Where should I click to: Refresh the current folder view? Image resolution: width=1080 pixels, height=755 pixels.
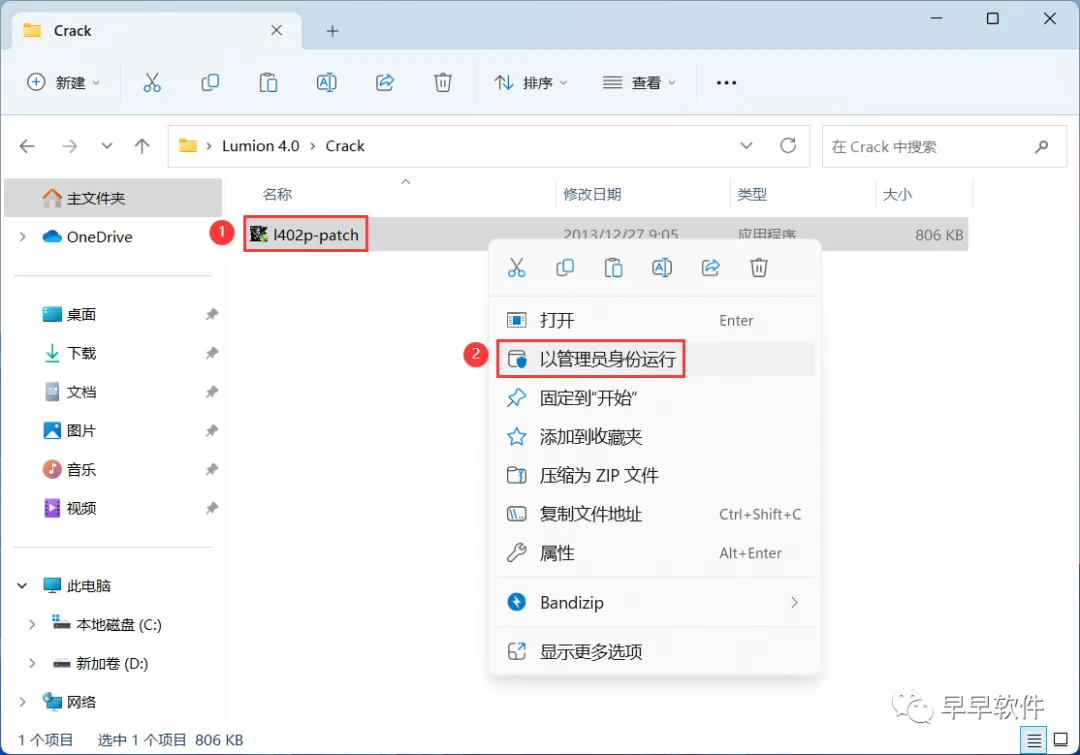(x=788, y=146)
